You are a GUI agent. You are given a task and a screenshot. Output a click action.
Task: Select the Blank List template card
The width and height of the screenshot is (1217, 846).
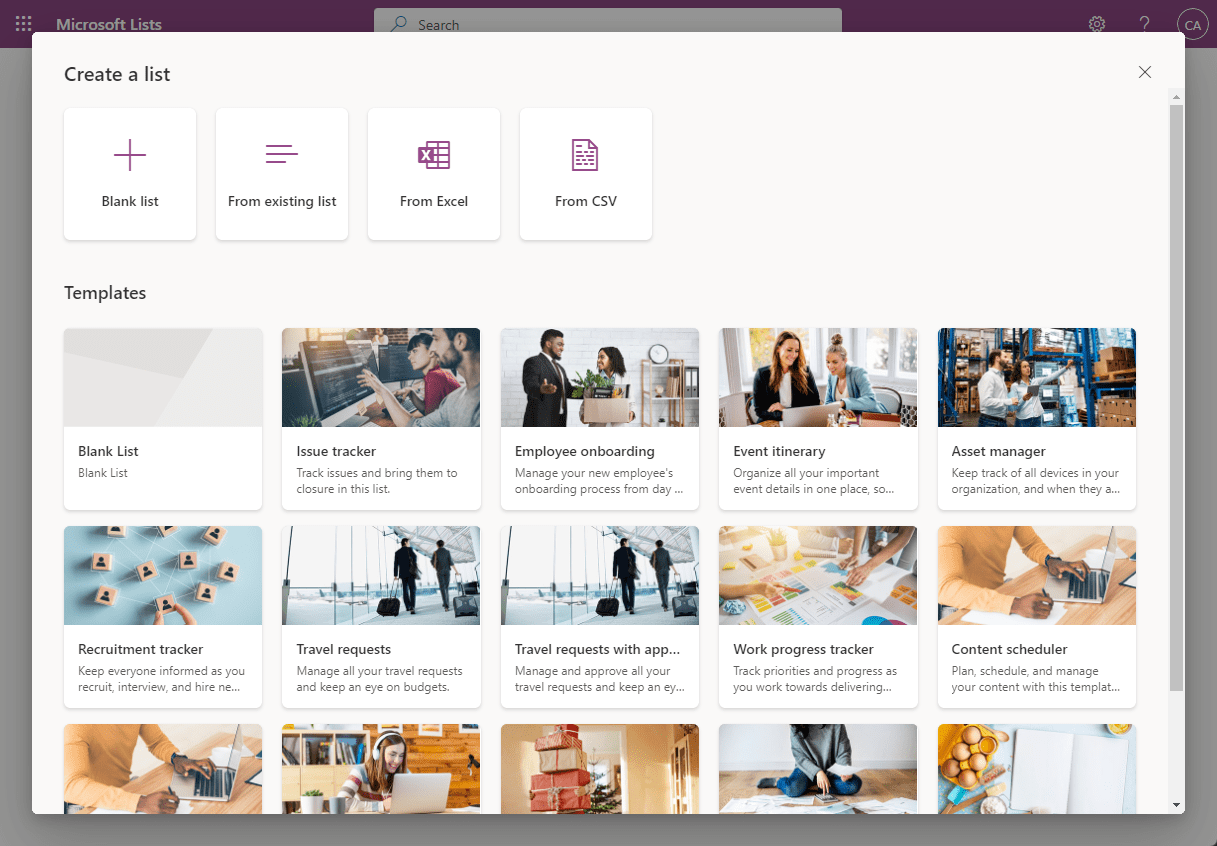163,419
